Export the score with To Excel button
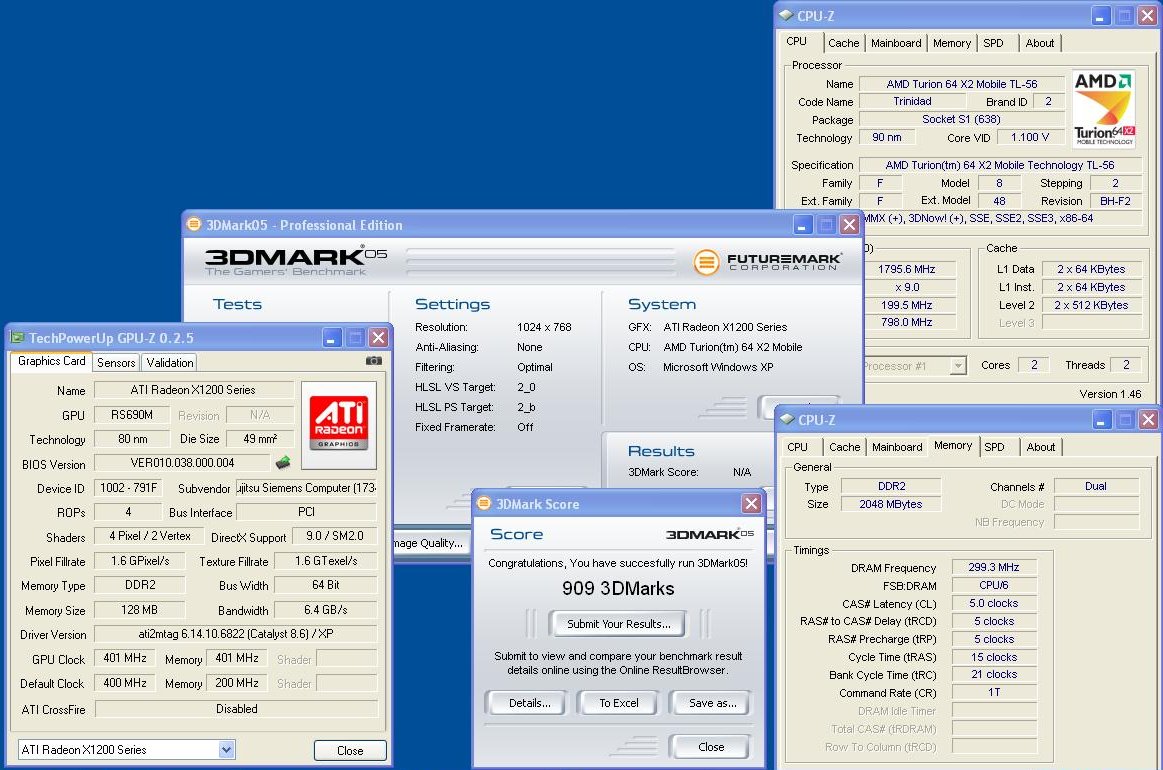This screenshot has height=770, width=1163. point(619,703)
